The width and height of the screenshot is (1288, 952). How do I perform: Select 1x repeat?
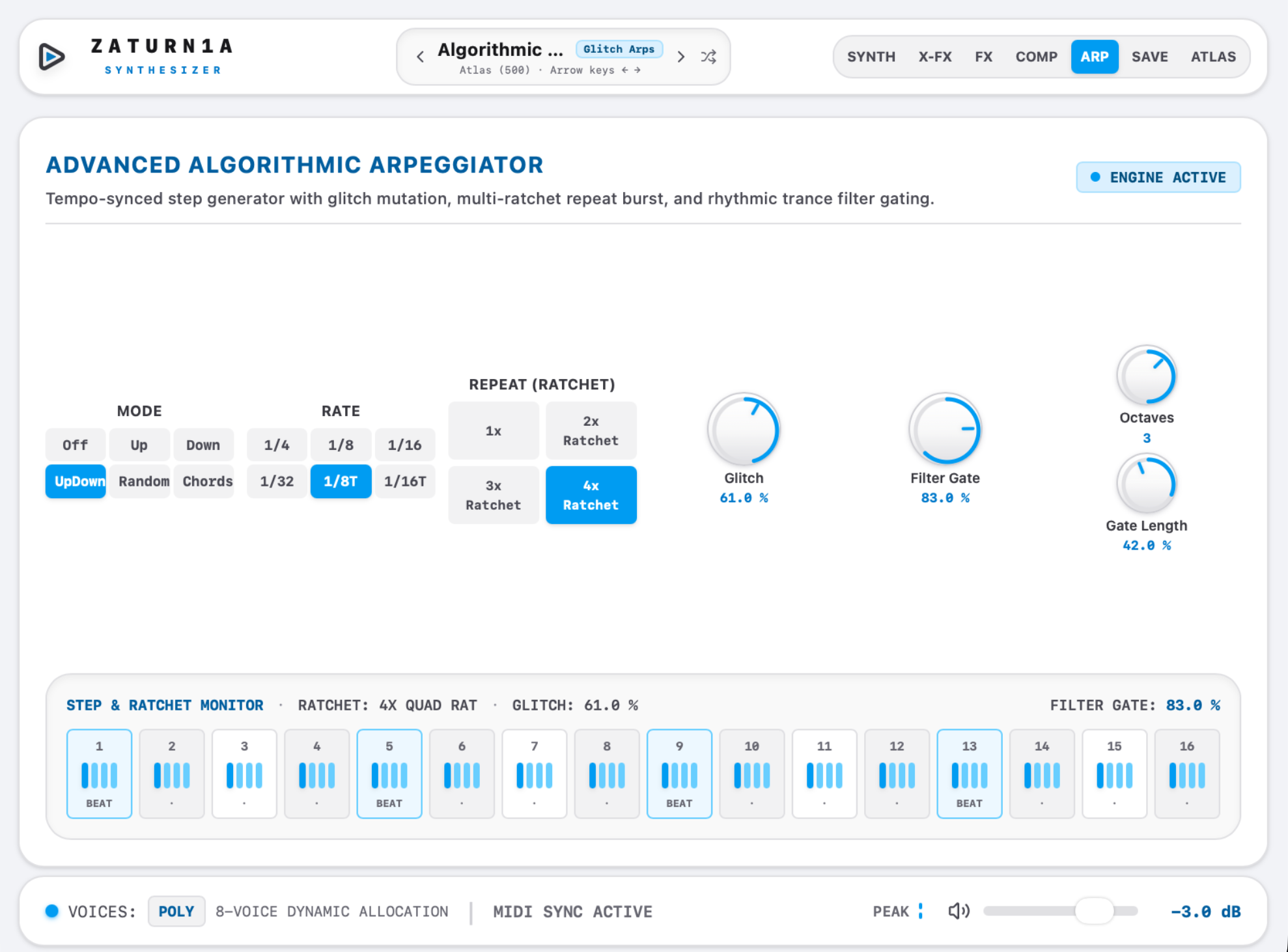point(494,430)
